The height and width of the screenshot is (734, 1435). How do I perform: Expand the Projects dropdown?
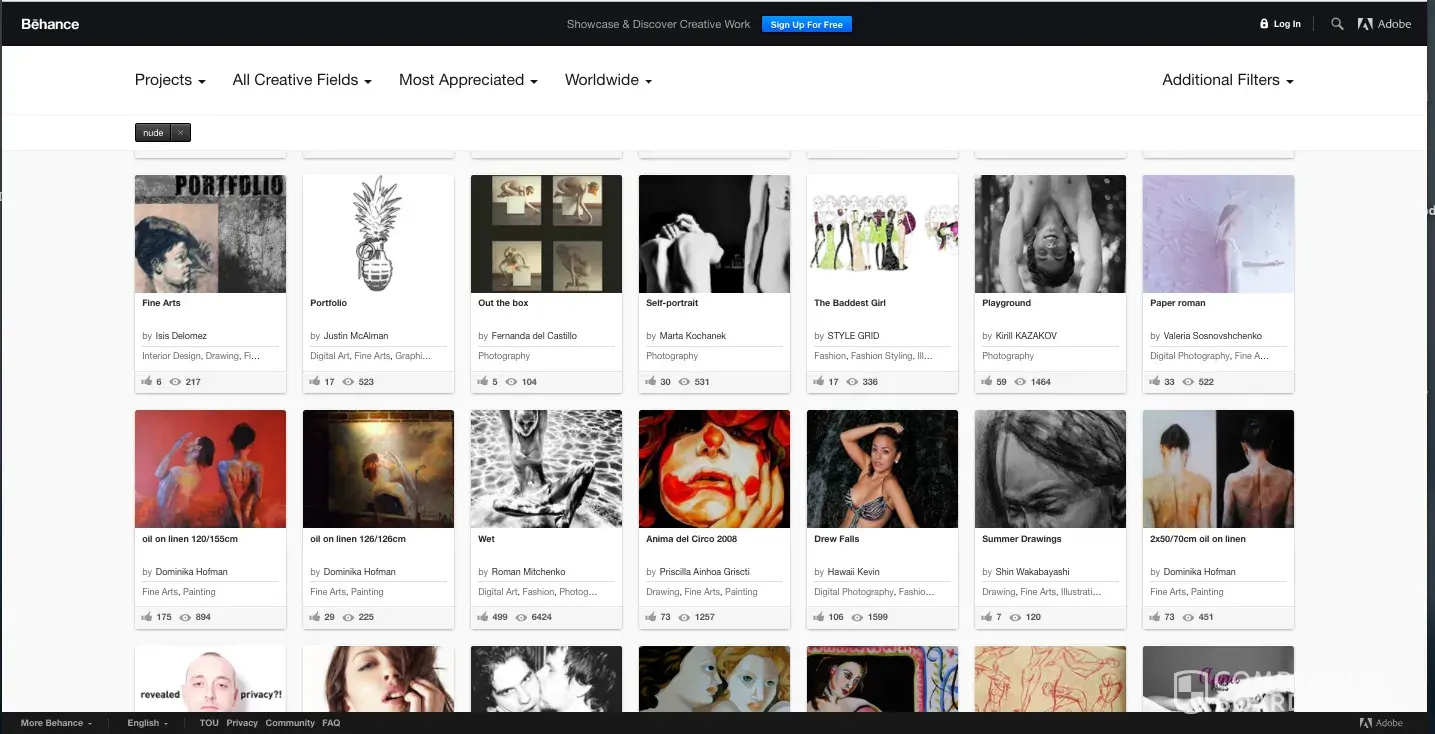(170, 80)
